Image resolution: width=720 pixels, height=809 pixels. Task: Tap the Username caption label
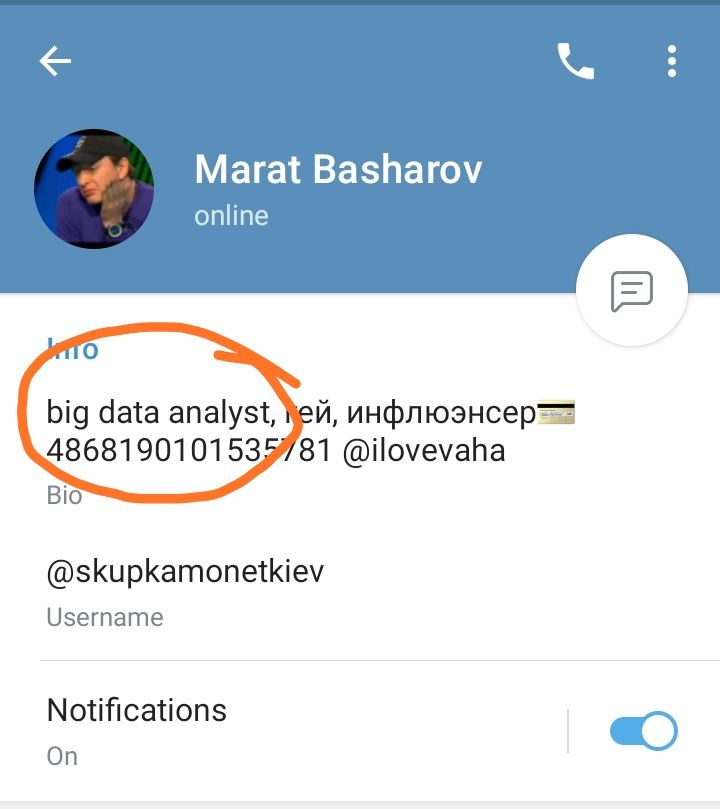(x=105, y=617)
